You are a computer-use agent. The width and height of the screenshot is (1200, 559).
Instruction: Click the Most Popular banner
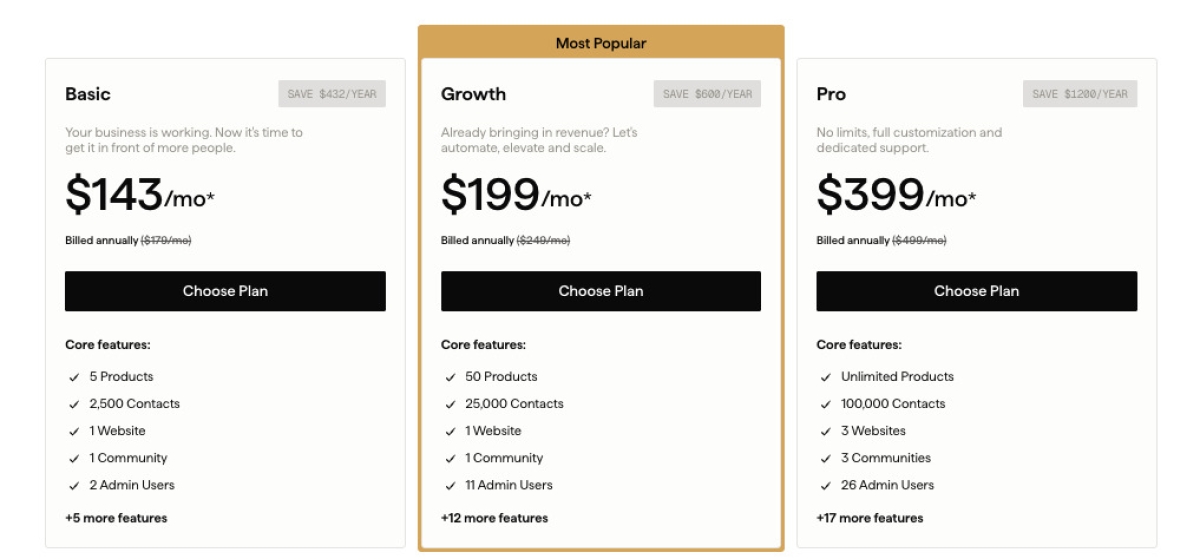[x=601, y=43]
